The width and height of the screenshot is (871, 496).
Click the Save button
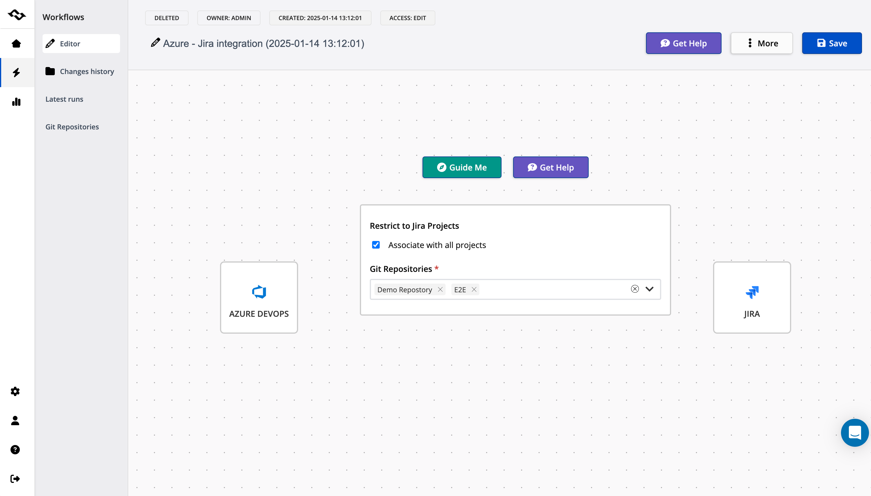click(x=832, y=43)
